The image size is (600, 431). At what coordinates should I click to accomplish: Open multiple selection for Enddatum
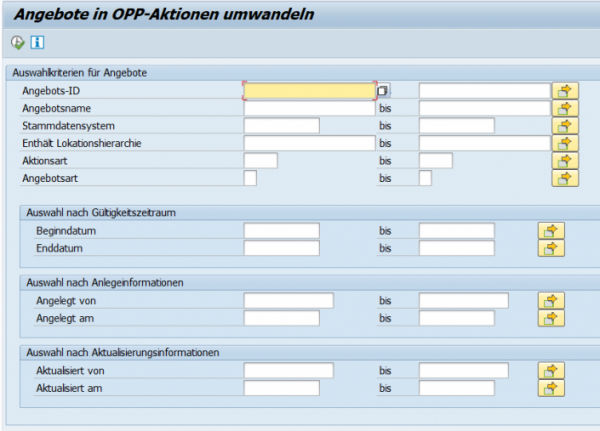click(x=551, y=248)
